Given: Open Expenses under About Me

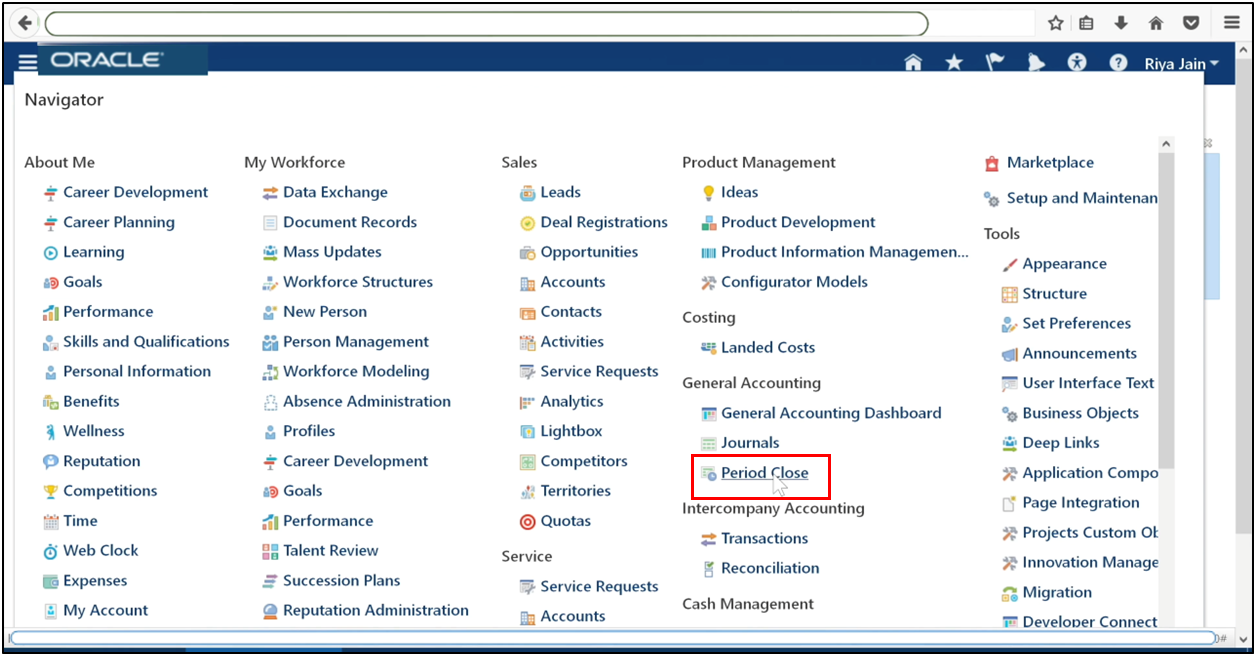Looking at the screenshot, I should point(95,580).
